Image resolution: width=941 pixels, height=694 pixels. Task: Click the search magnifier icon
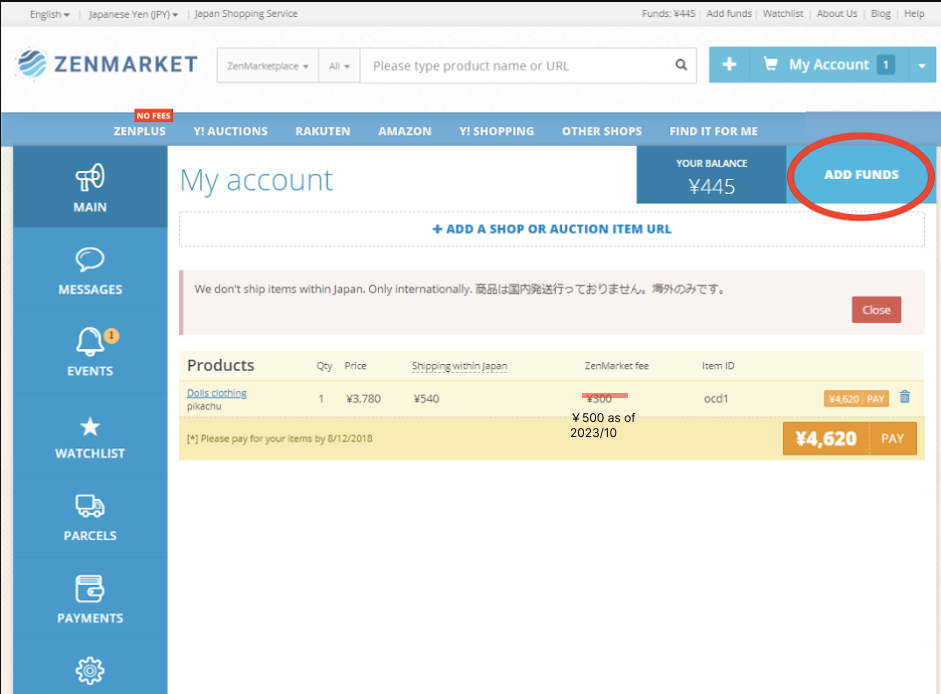pos(681,65)
